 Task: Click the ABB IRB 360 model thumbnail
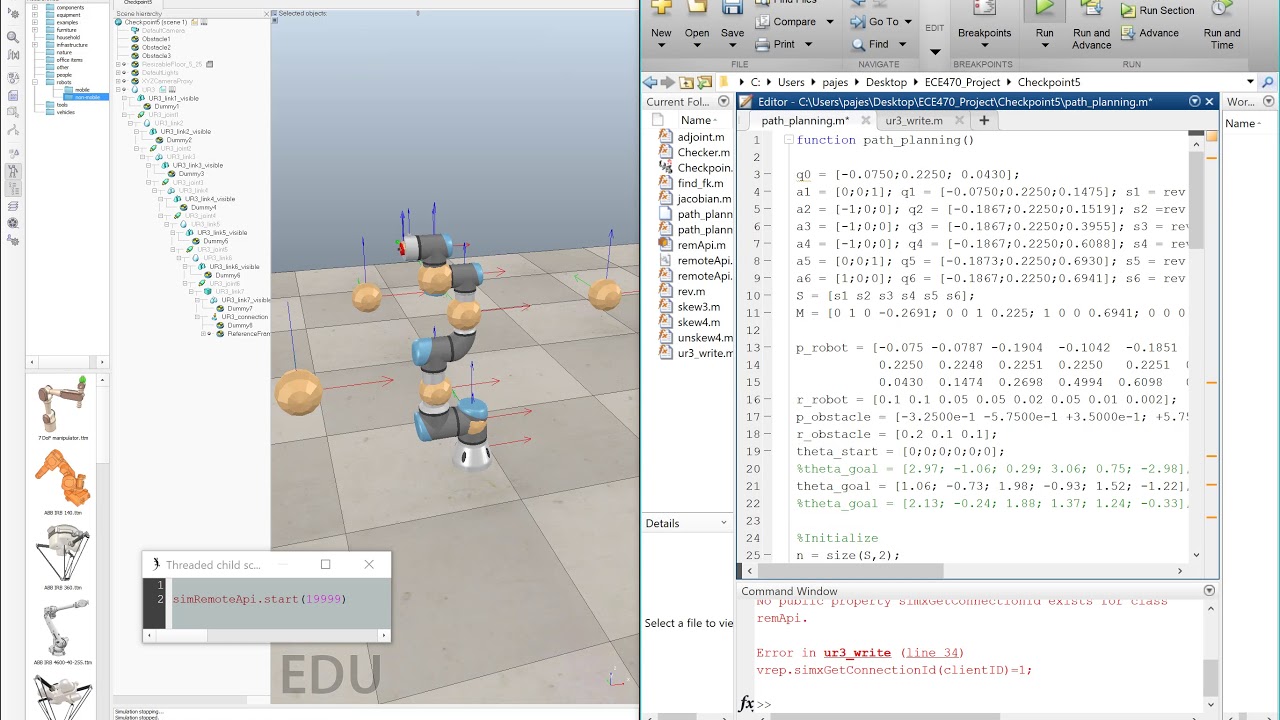(x=62, y=553)
